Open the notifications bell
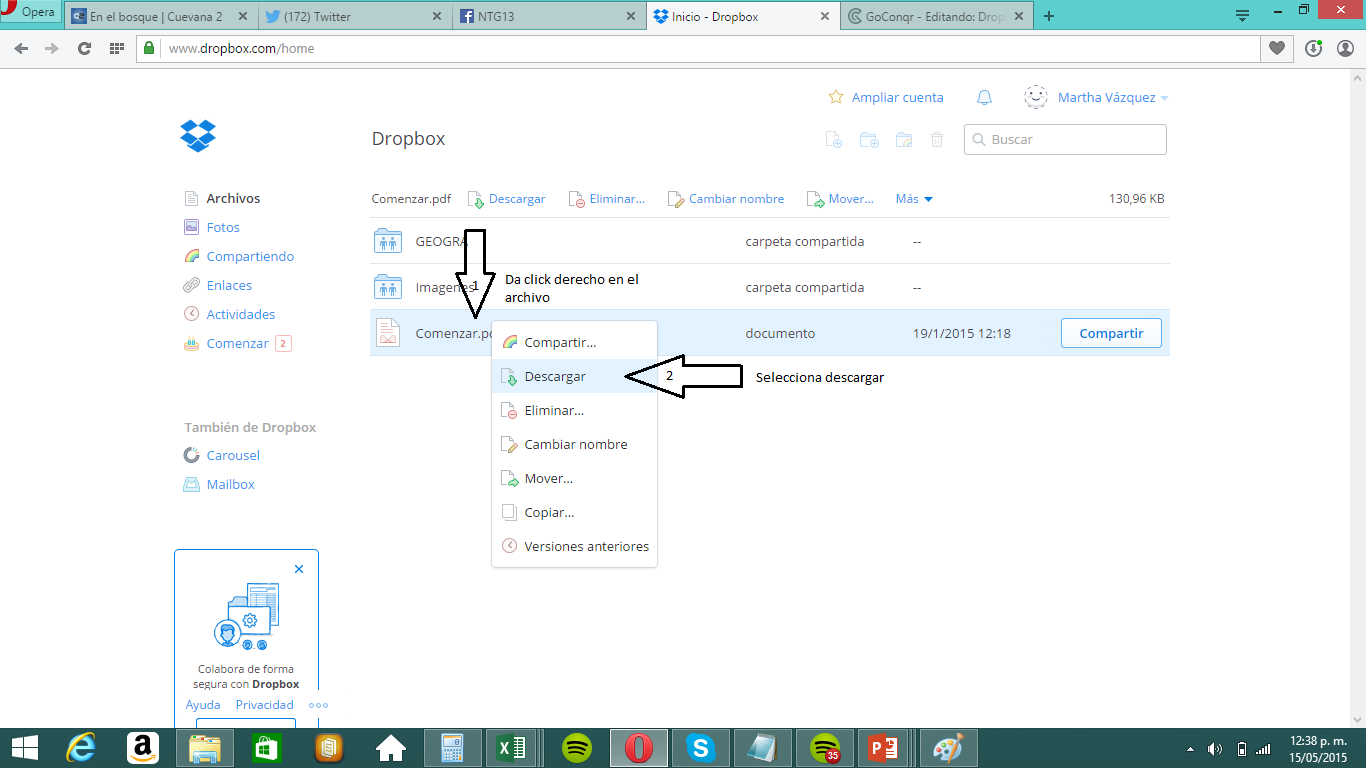Viewport: 1366px width, 768px height. (x=984, y=97)
